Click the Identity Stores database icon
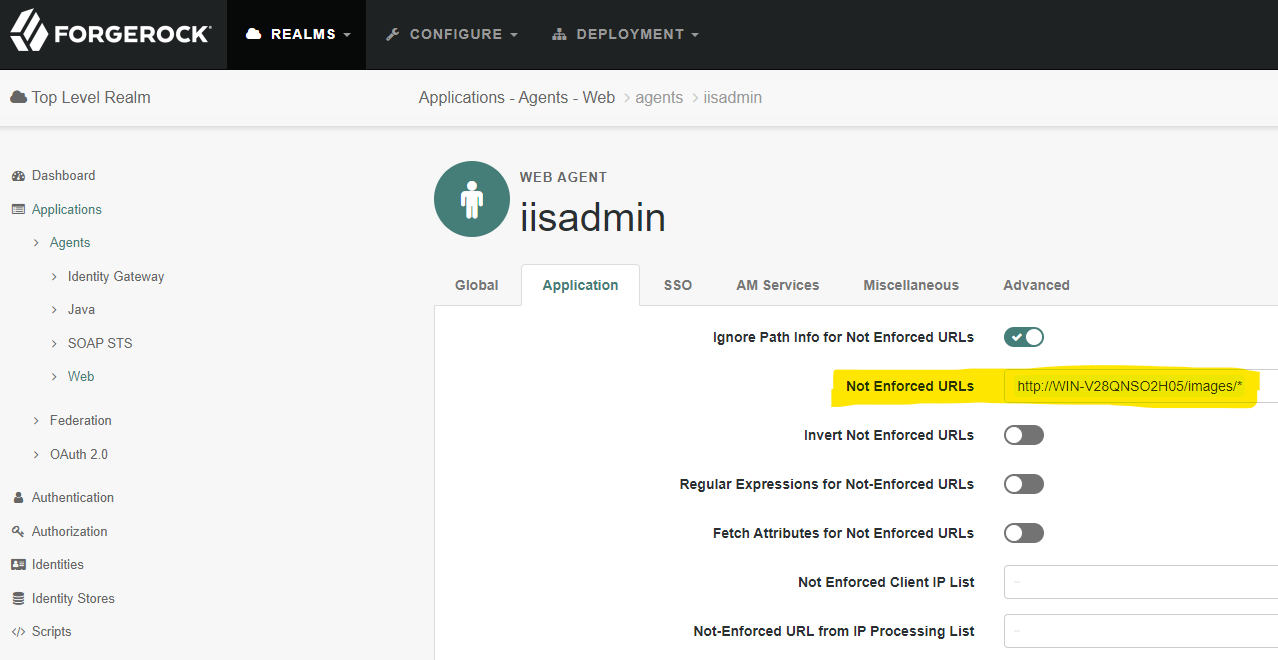 [x=18, y=599]
